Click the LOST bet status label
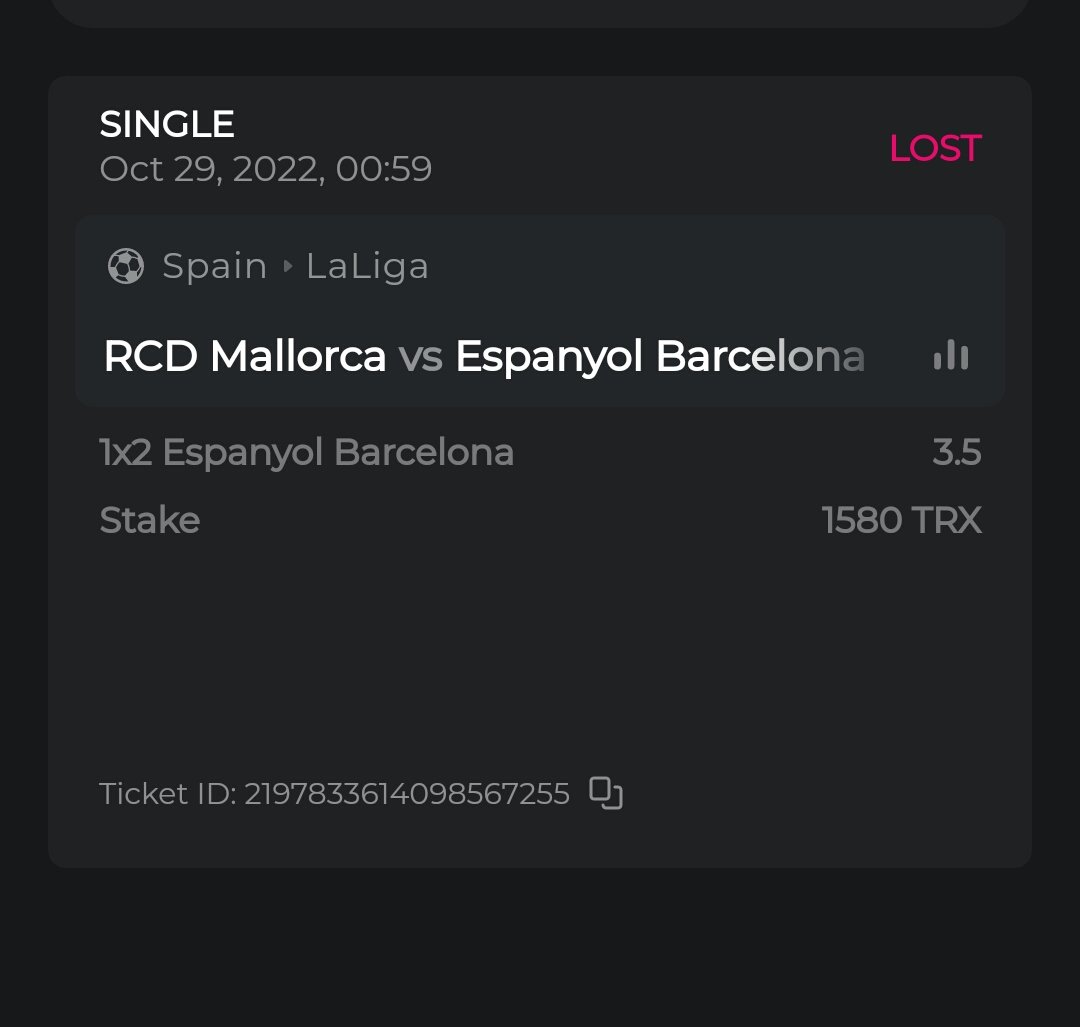 point(935,148)
